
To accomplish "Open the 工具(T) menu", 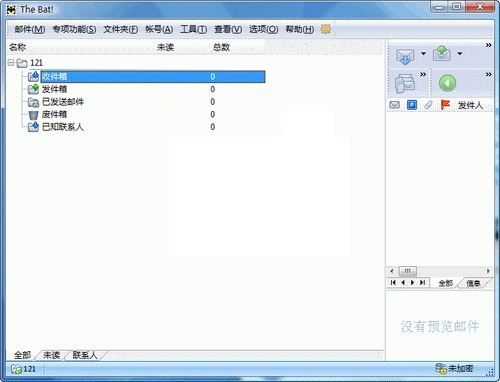I will click(193, 29).
